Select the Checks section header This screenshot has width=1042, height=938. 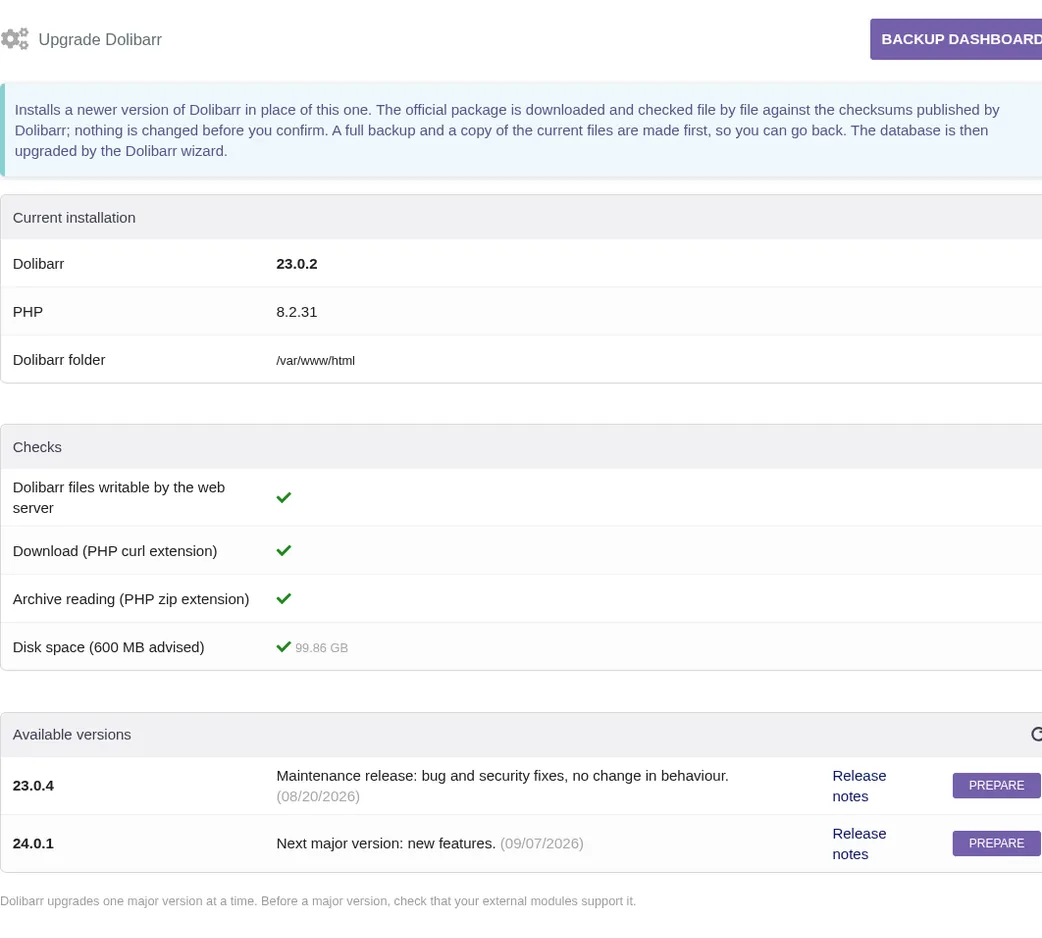point(521,447)
